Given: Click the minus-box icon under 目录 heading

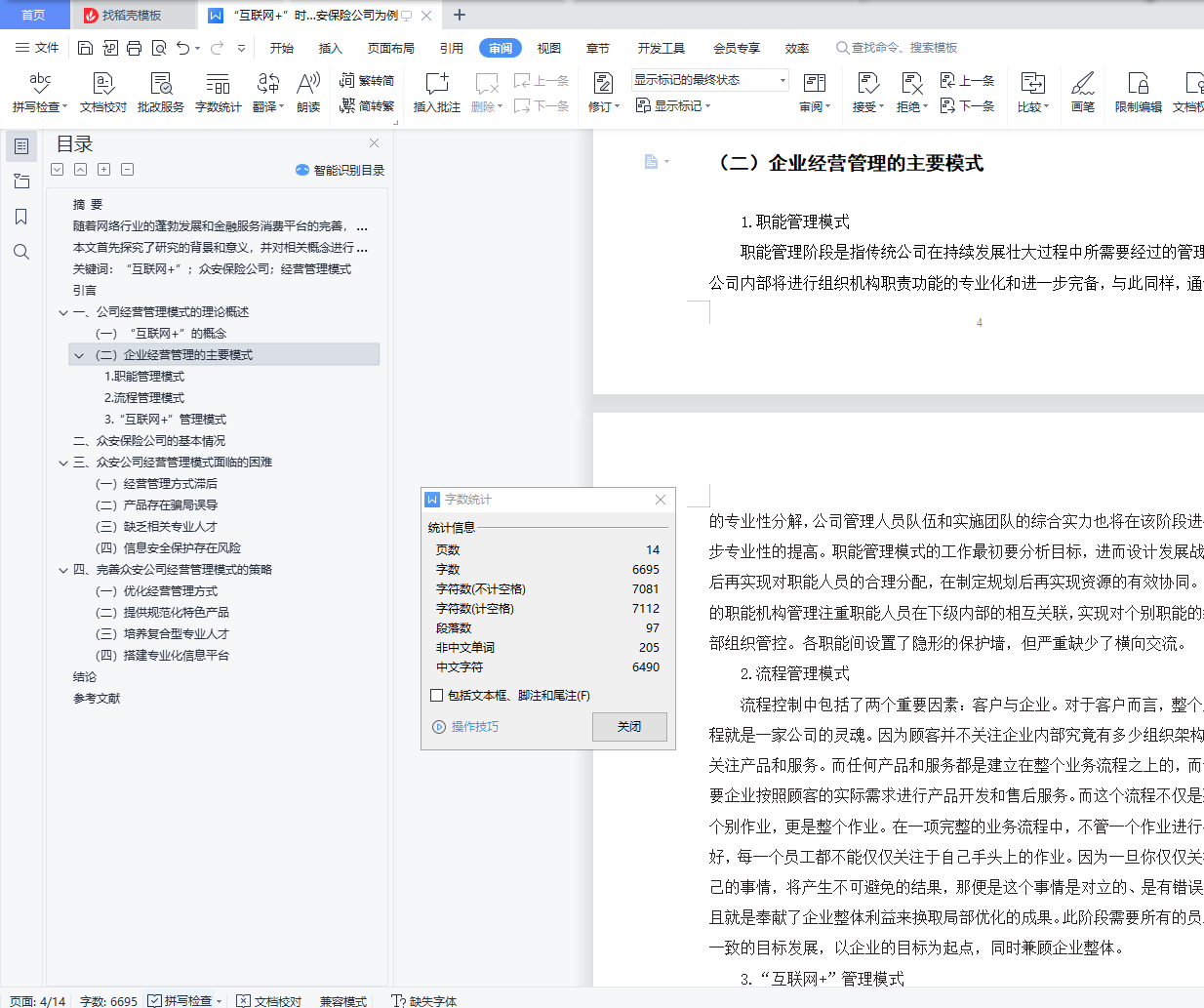Looking at the screenshot, I should [x=127, y=170].
